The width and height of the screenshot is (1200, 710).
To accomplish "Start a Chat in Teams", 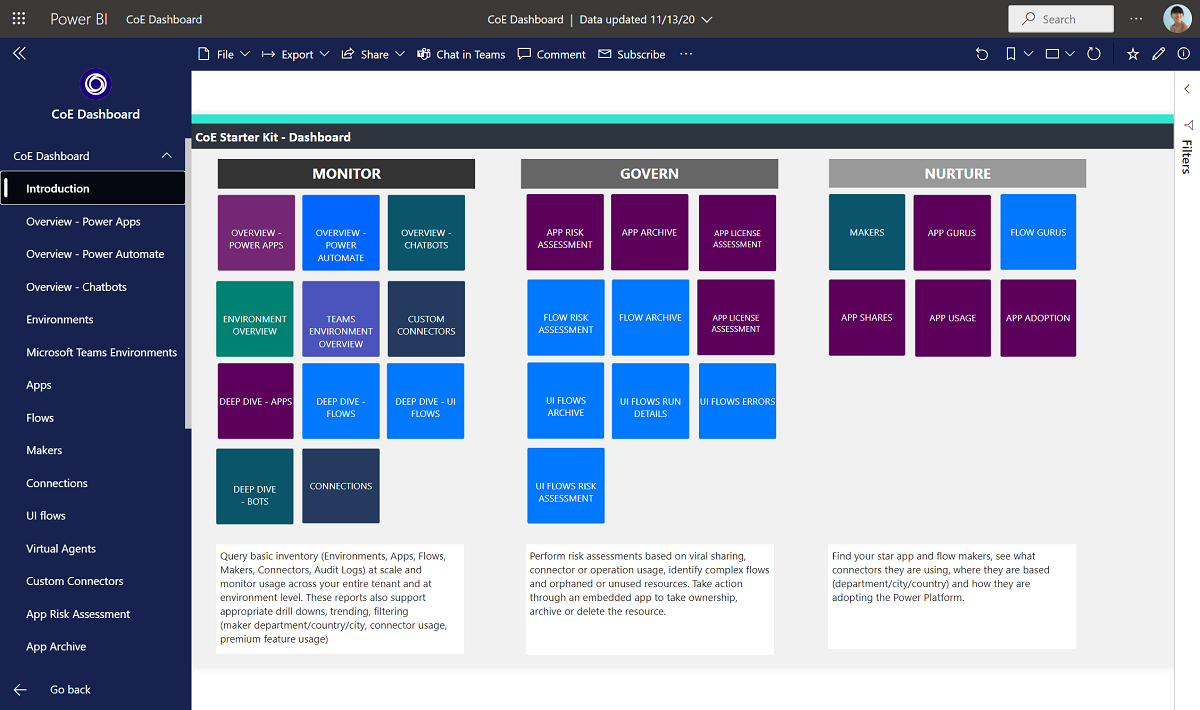I will coord(461,54).
